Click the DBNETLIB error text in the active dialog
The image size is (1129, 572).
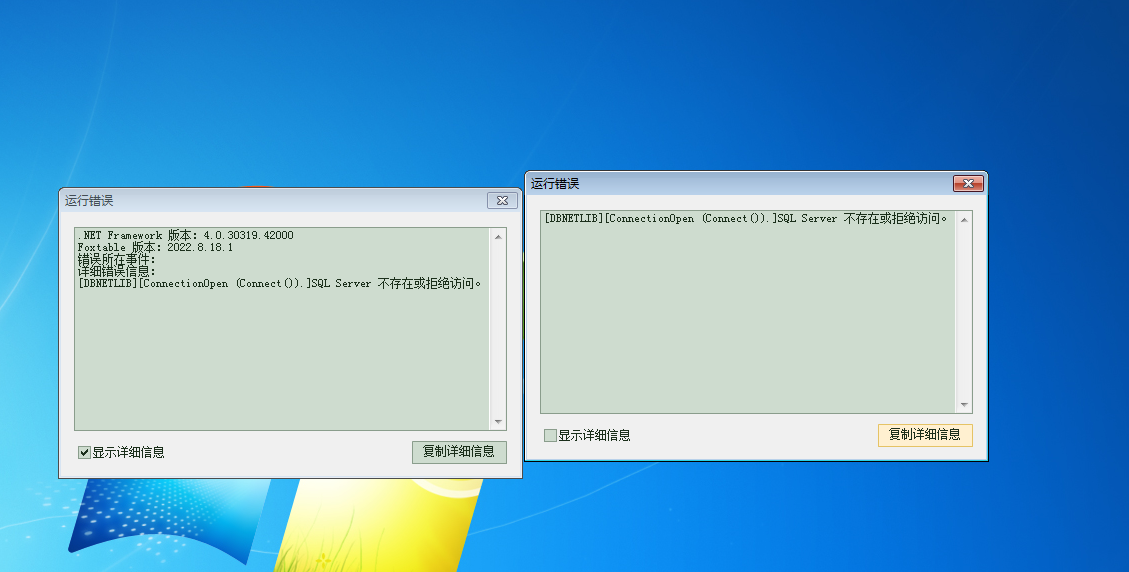[745, 218]
